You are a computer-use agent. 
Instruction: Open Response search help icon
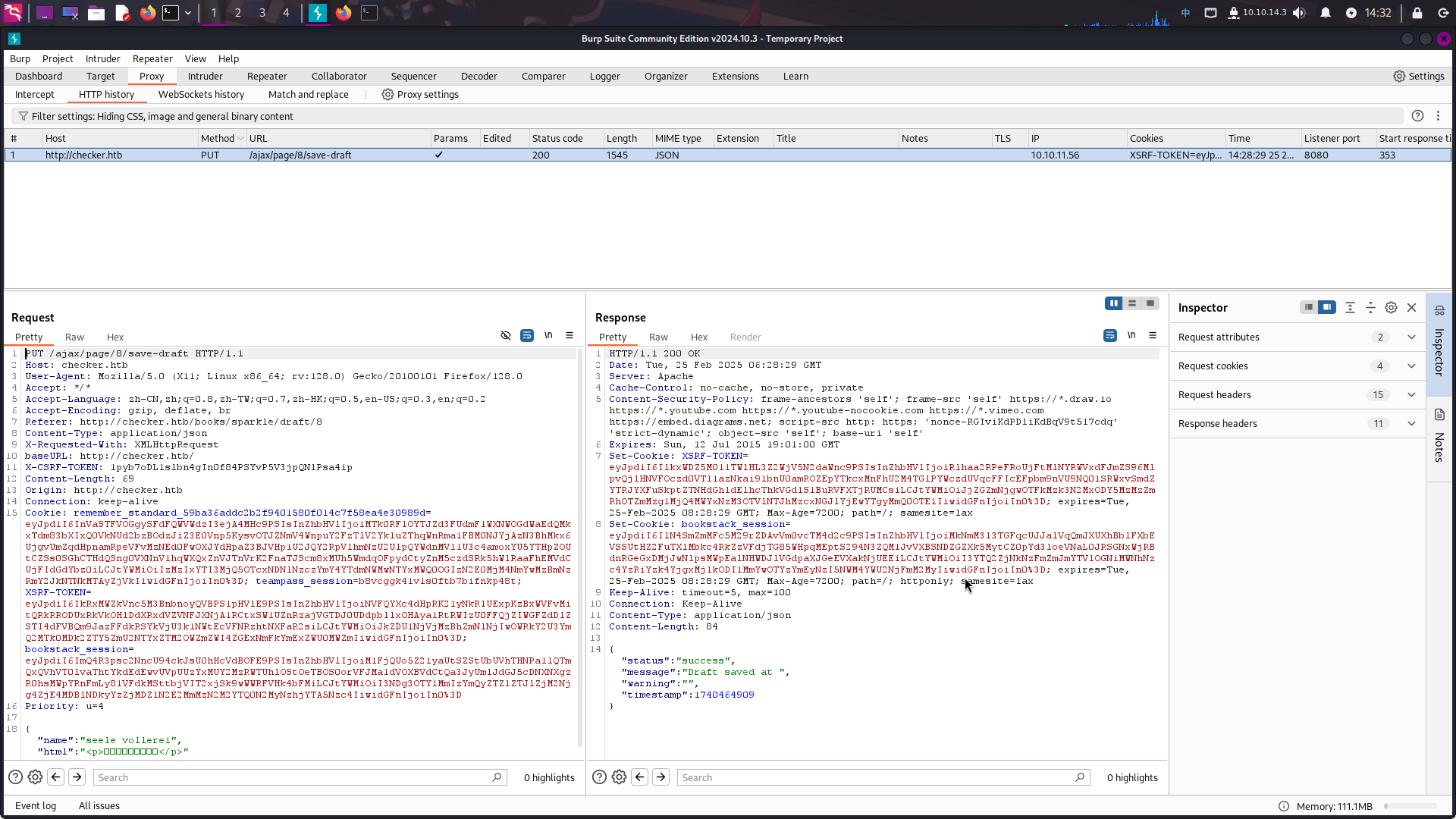coord(599,777)
